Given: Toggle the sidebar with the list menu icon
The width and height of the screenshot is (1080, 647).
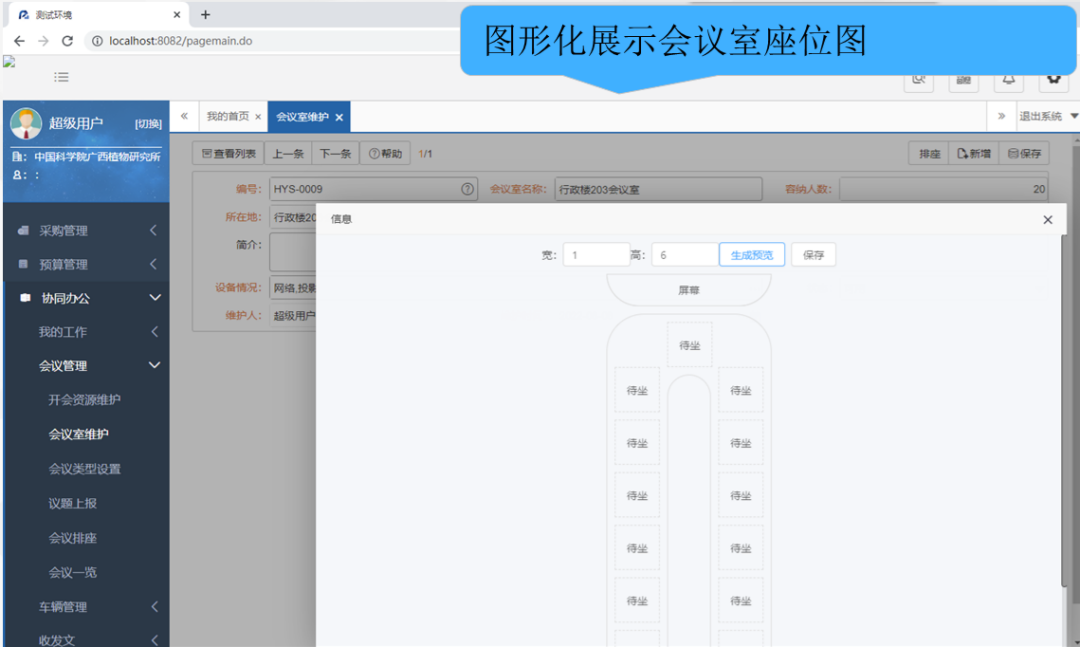Looking at the screenshot, I should point(61,77).
